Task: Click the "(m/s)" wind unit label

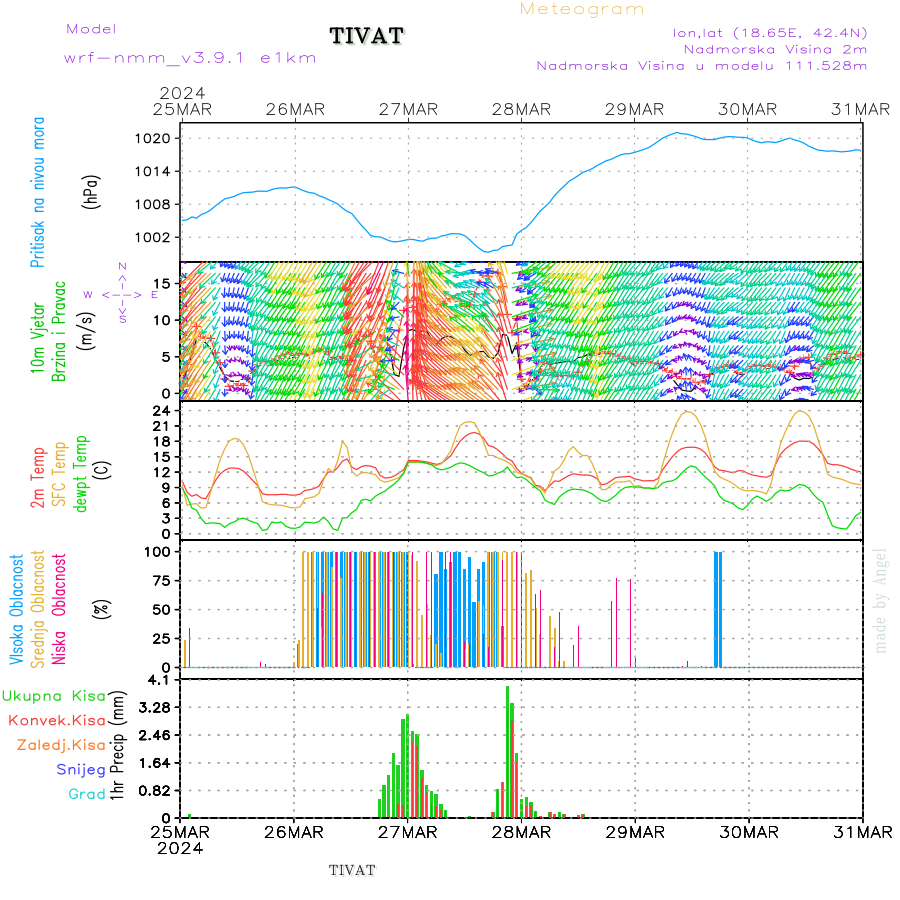Action: (x=86, y=331)
